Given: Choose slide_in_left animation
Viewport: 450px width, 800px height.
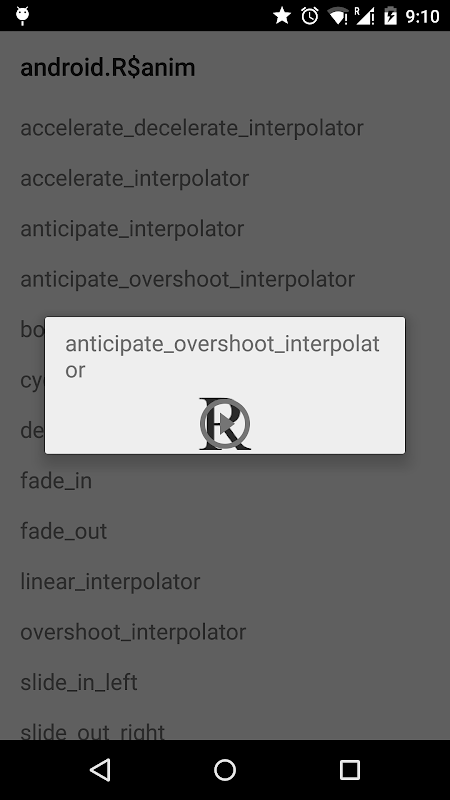Looking at the screenshot, I should [225, 683].
